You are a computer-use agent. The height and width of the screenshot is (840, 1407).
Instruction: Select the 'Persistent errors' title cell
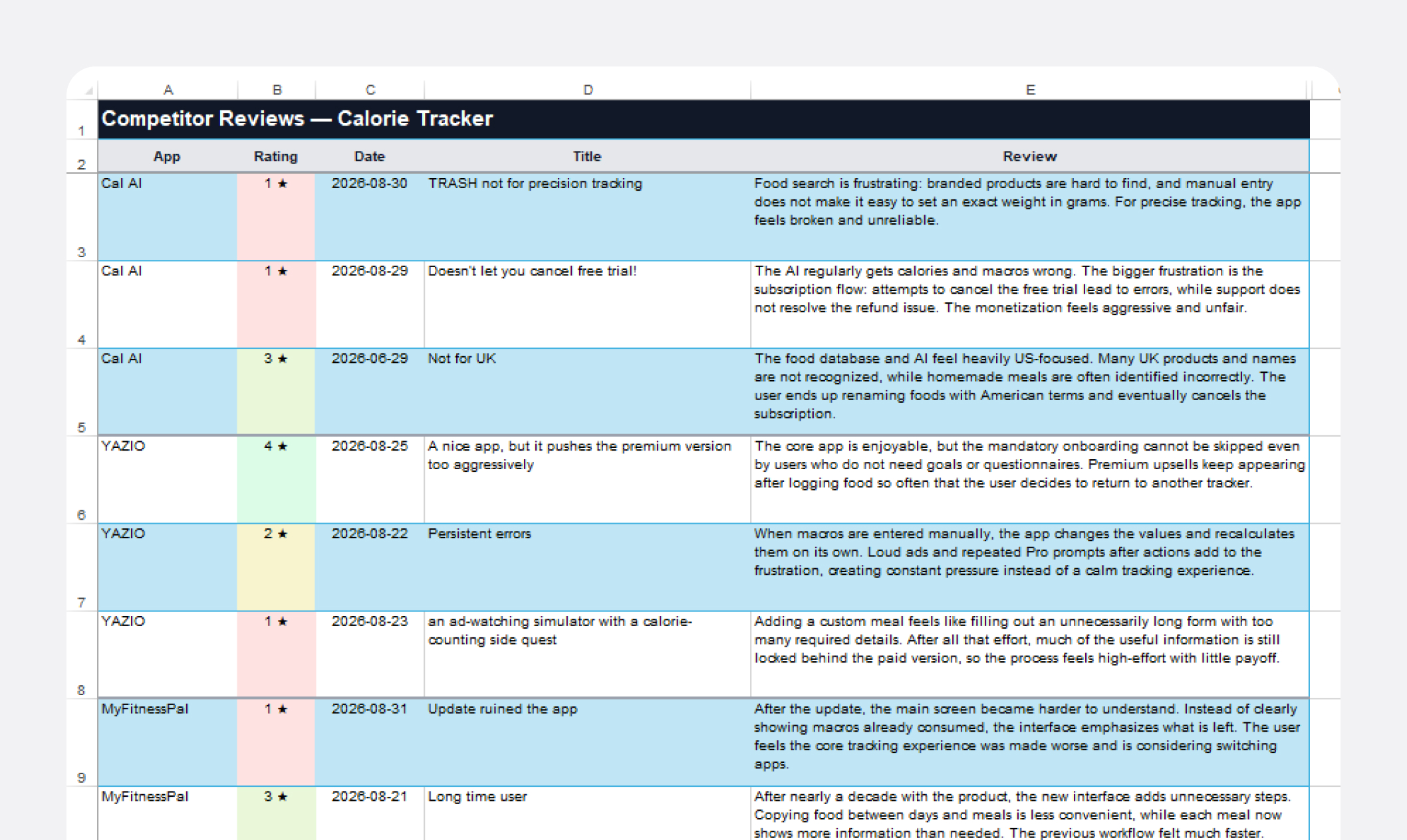coord(588,567)
